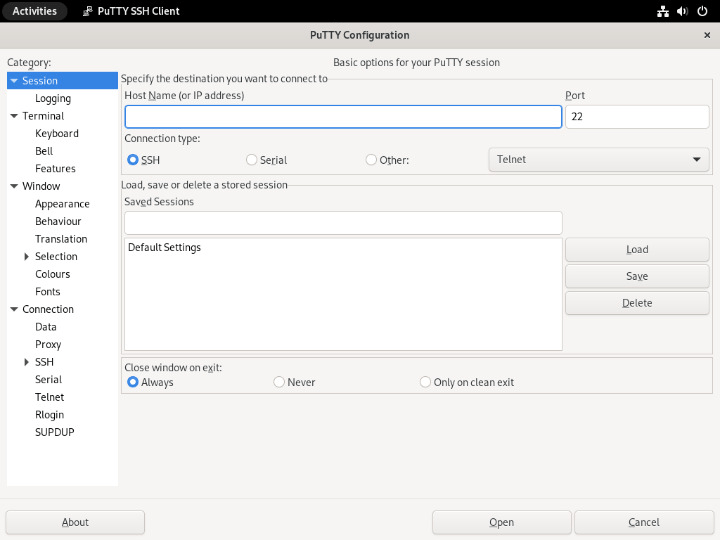Image resolution: width=720 pixels, height=540 pixels.
Task: Click the Saved Sessions name field
Action: (343, 223)
